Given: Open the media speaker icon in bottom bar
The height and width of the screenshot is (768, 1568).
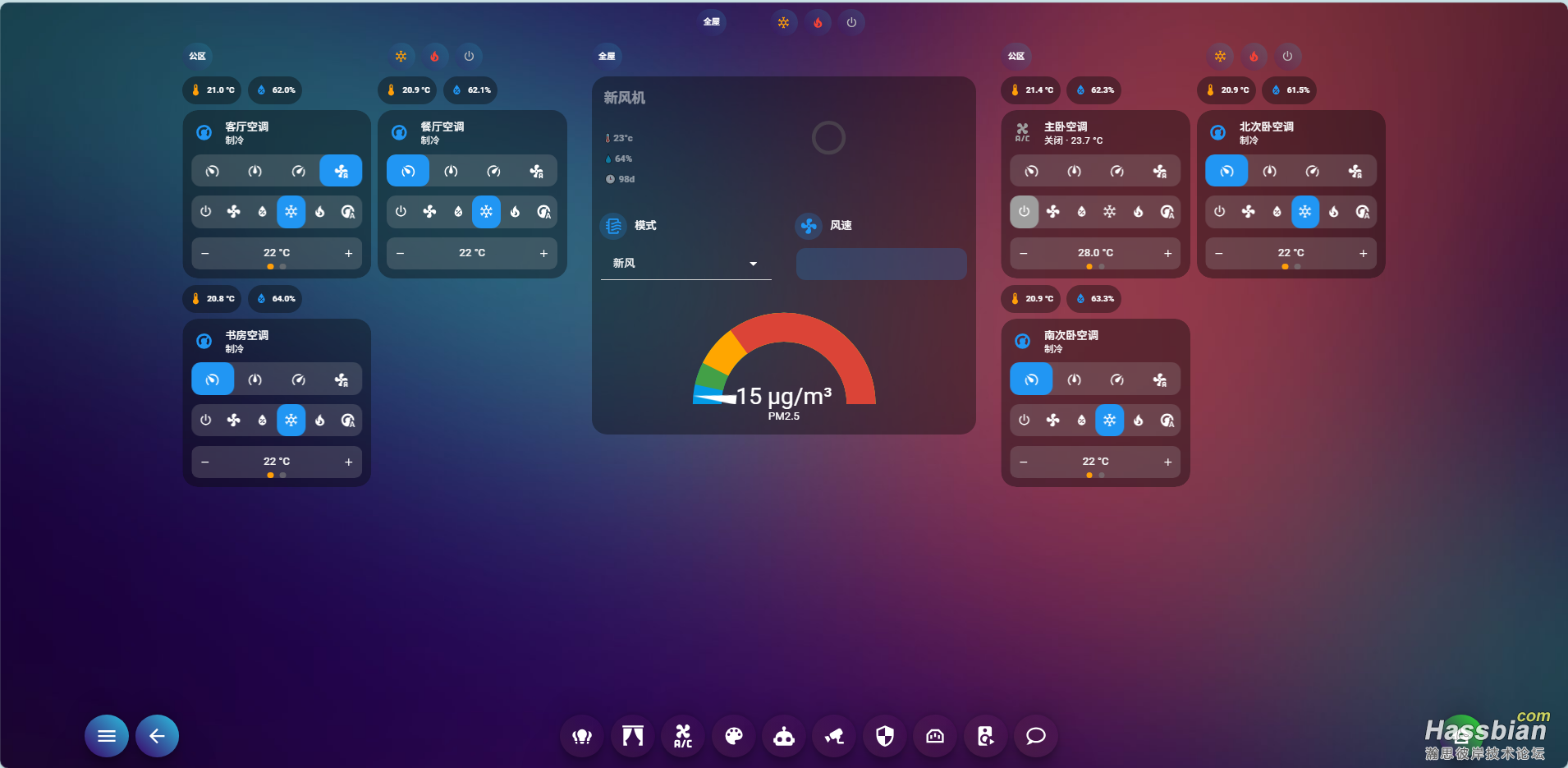Looking at the screenshot, I should (x=985, y=736).
